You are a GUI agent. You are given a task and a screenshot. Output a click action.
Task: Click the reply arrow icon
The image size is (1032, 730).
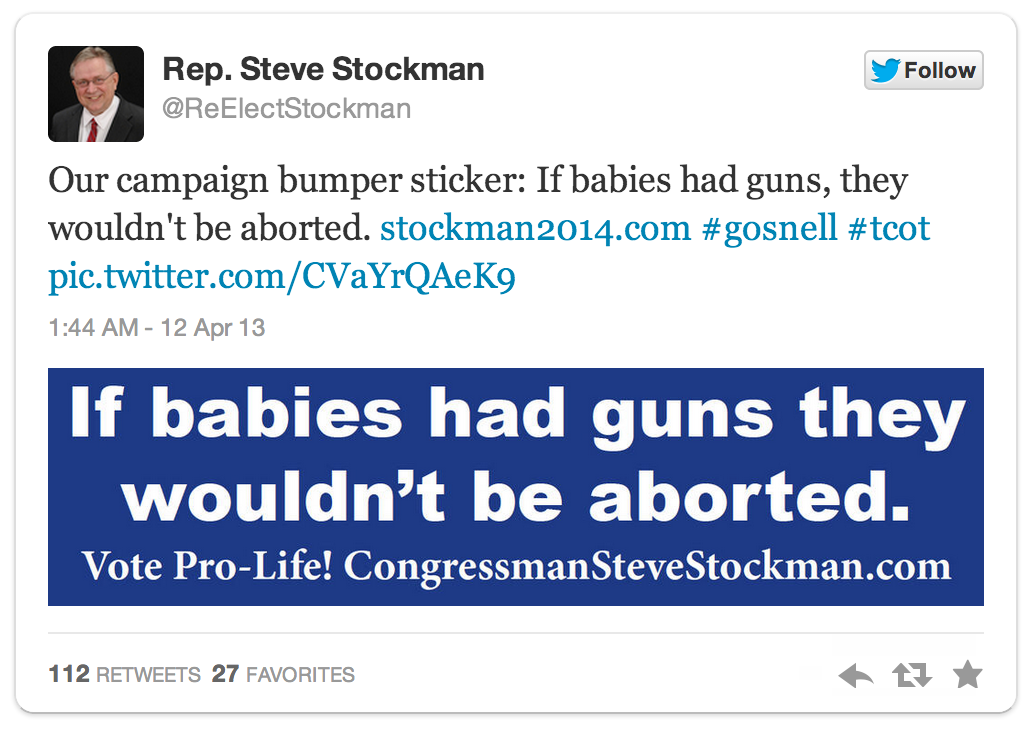tap(856, 677)
